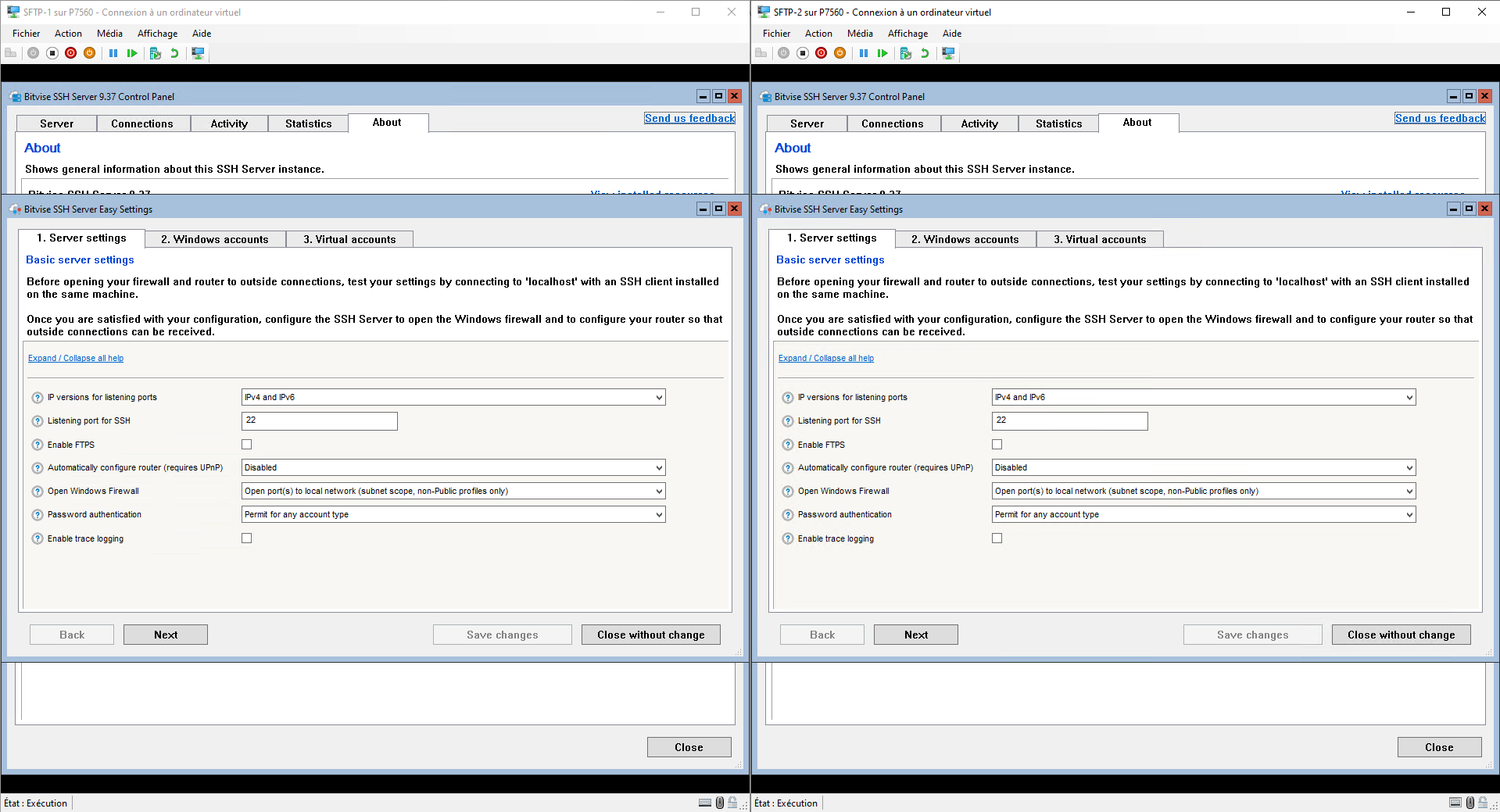Enable FTPS checkbox in SFTP-2 window
Image resolution: width=1500 pixels, height=812 pixels.
[x=997, y=445]
